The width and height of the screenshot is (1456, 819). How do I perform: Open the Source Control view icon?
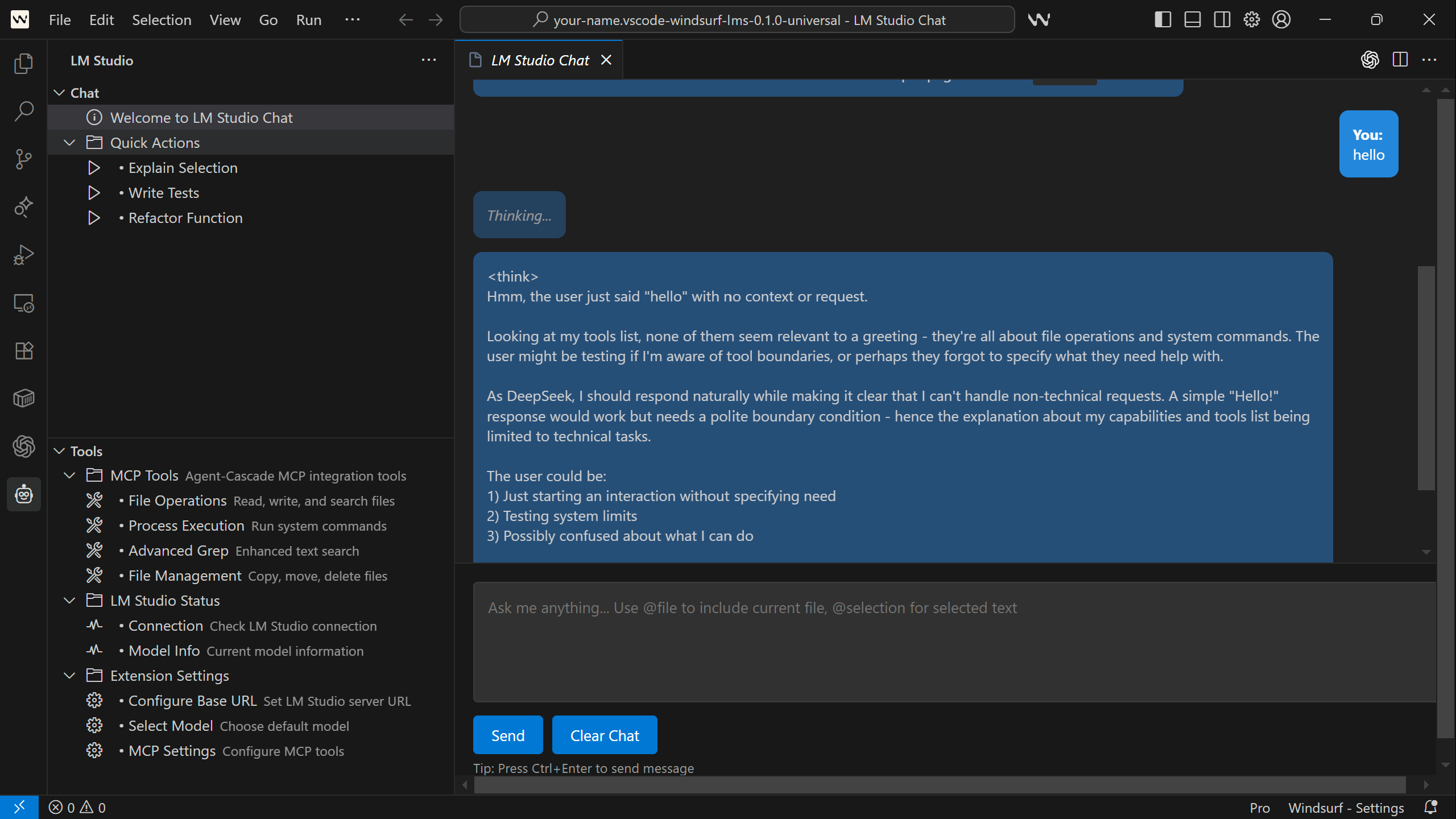click(23, 159)
